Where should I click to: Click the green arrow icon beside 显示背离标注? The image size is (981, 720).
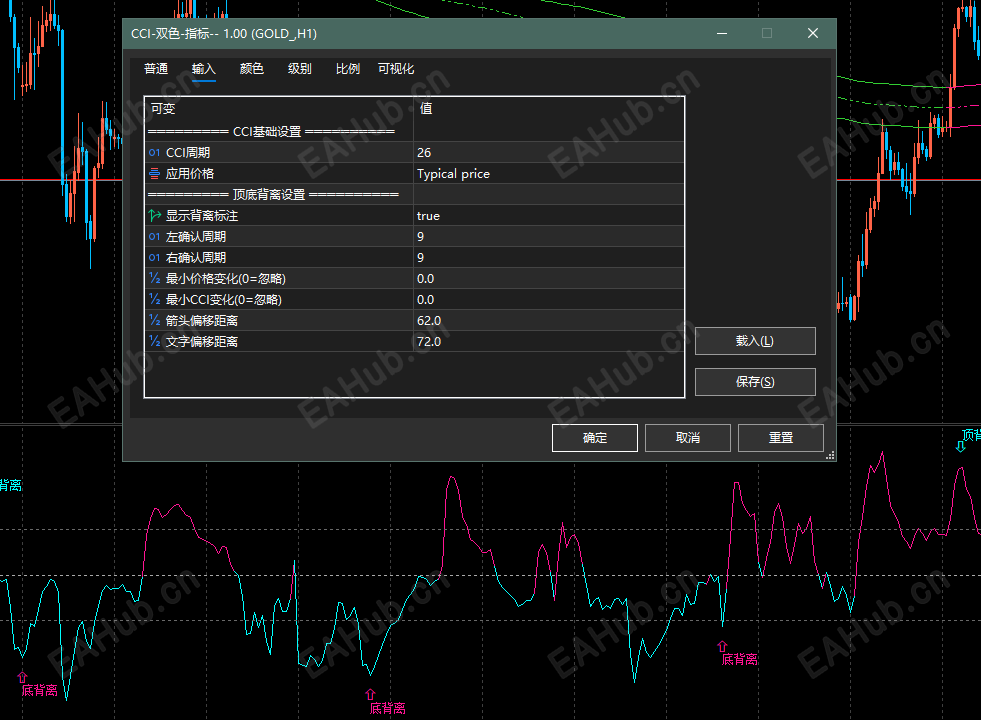[x=155, y=216]
